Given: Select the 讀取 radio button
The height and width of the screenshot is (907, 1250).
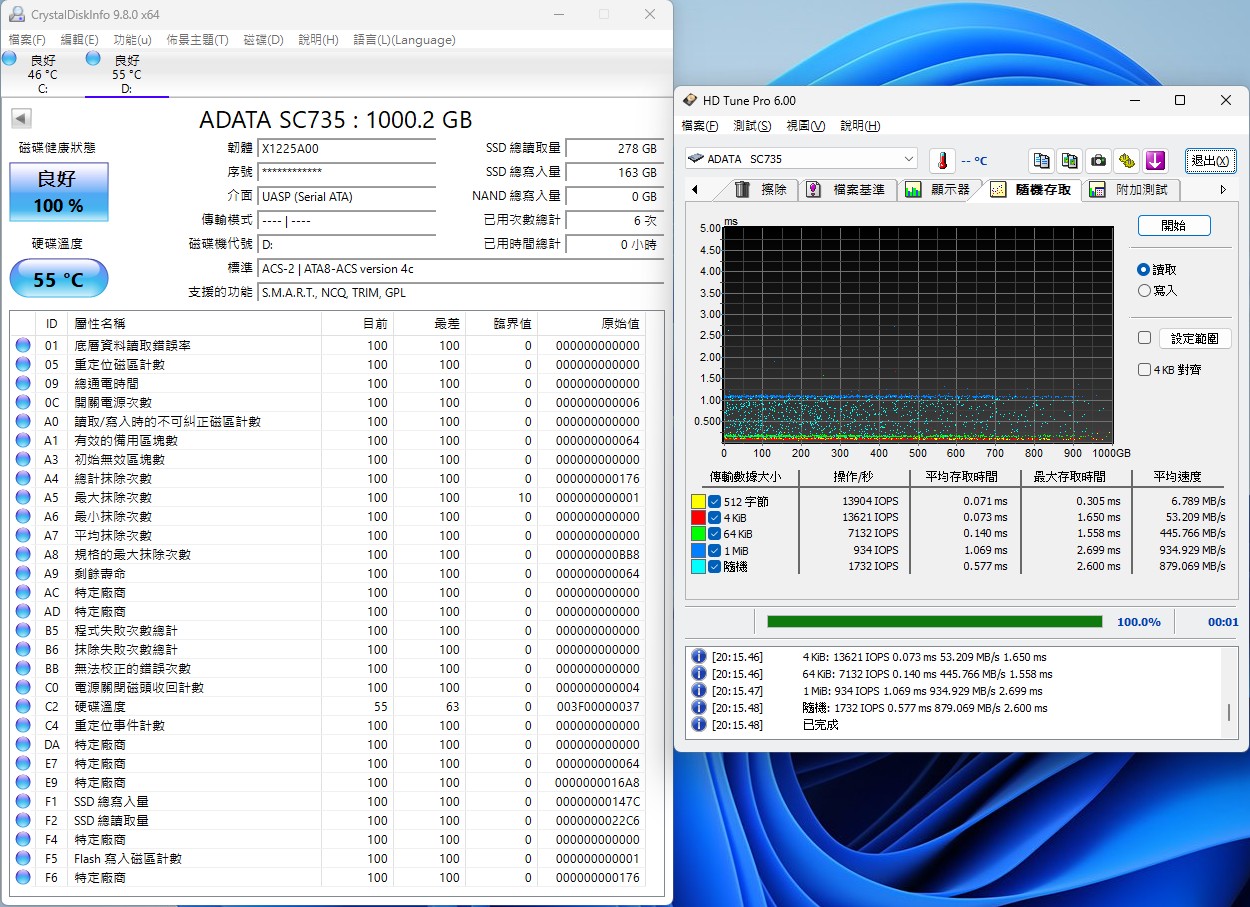Looking at the screenshot, I should click(x=1144, y=270).
